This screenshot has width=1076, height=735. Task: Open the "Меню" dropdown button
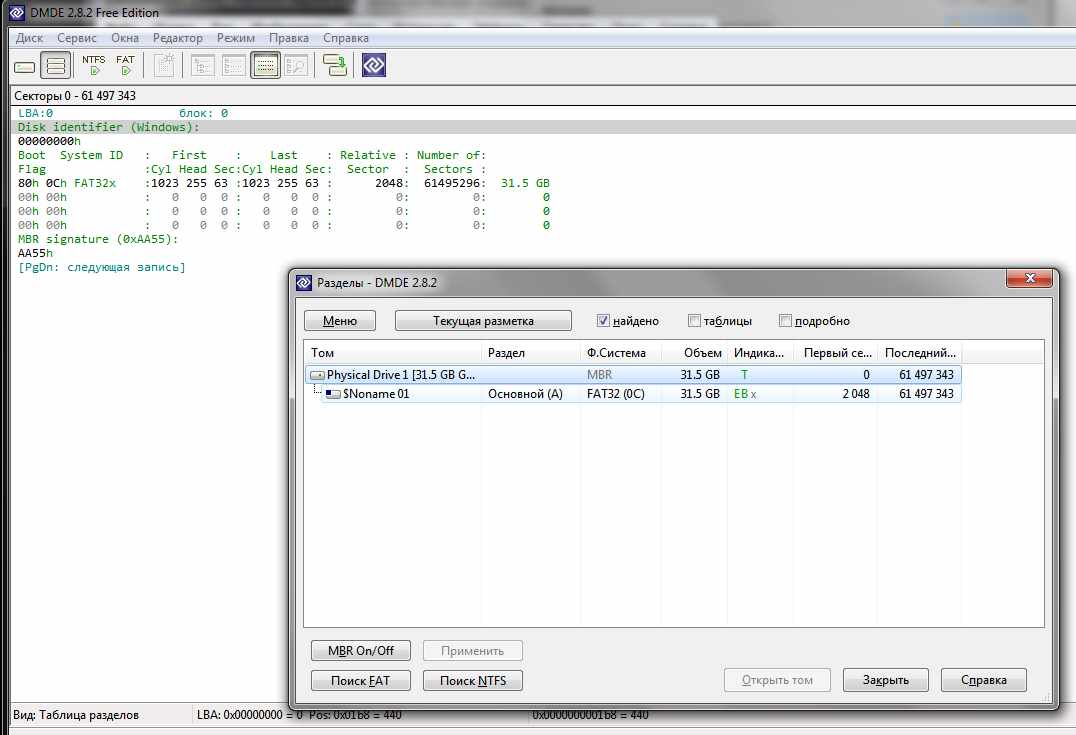(x=340, y=321)
